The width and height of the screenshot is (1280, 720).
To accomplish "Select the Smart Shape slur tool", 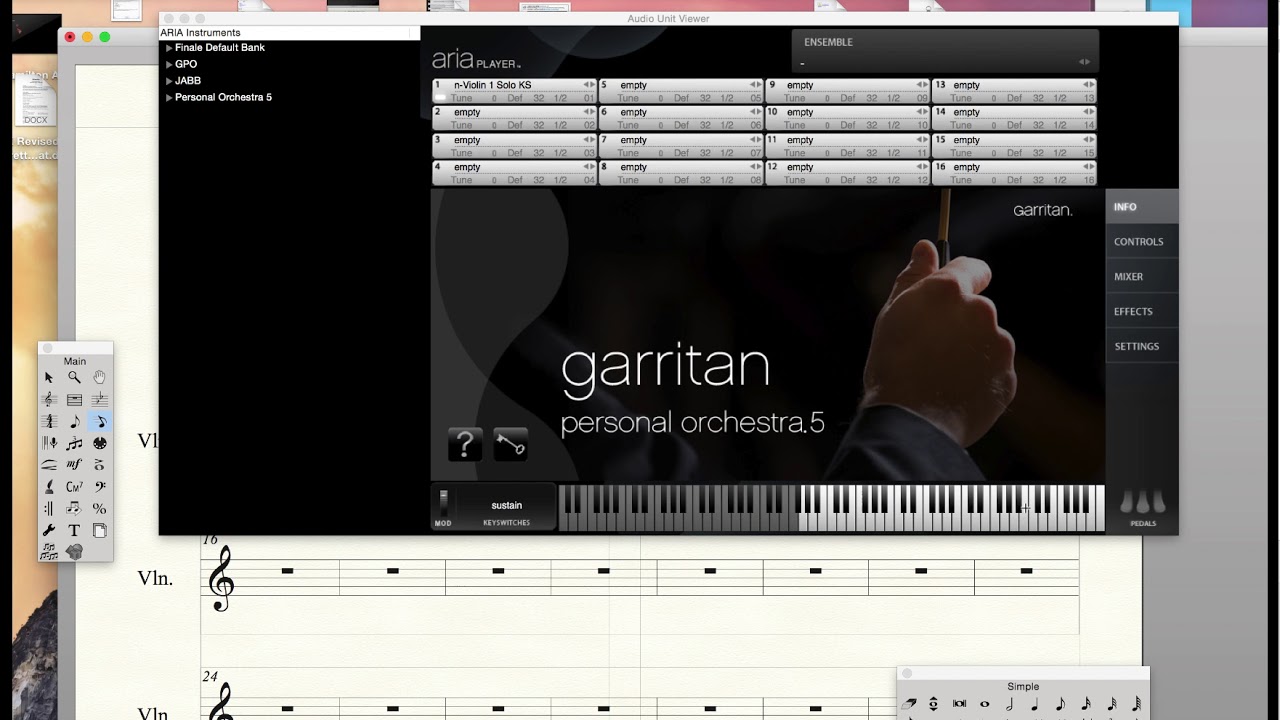I will click(x=49, y=465).
